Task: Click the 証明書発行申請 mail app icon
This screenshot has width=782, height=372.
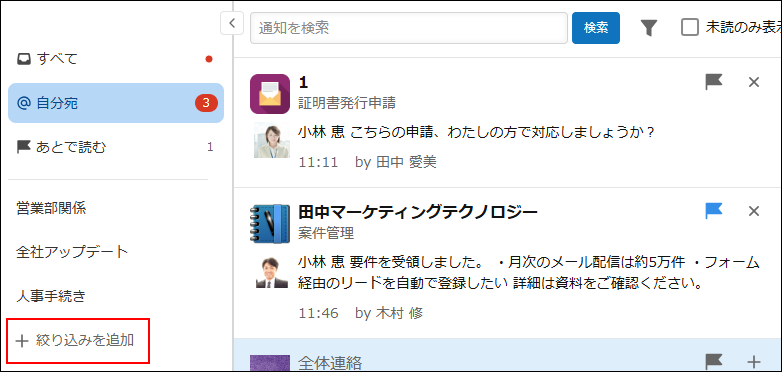Action: pos(270,94)
